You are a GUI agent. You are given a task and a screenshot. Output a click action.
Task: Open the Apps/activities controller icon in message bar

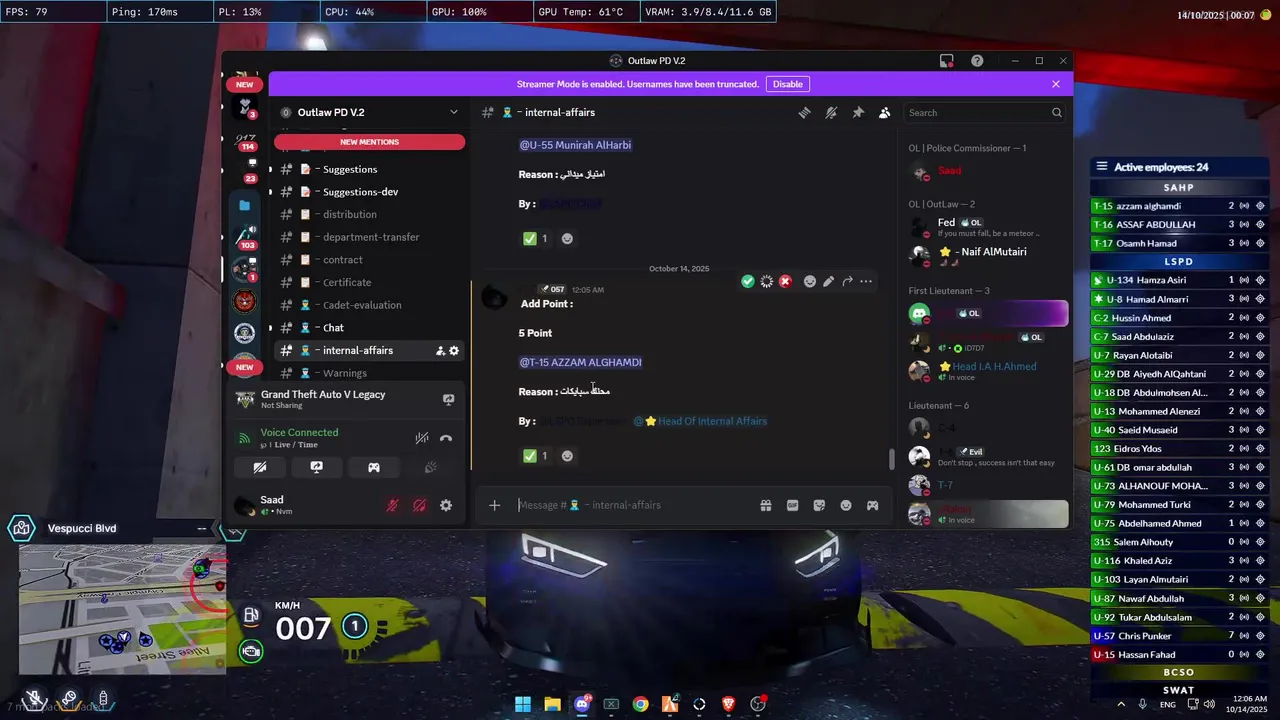click(872, 505)
